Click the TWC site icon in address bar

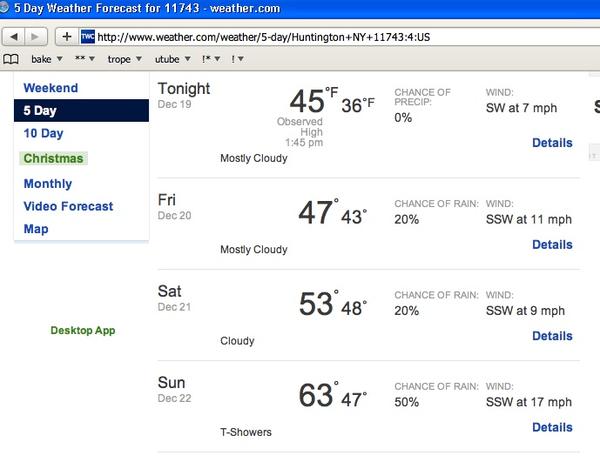88,37
